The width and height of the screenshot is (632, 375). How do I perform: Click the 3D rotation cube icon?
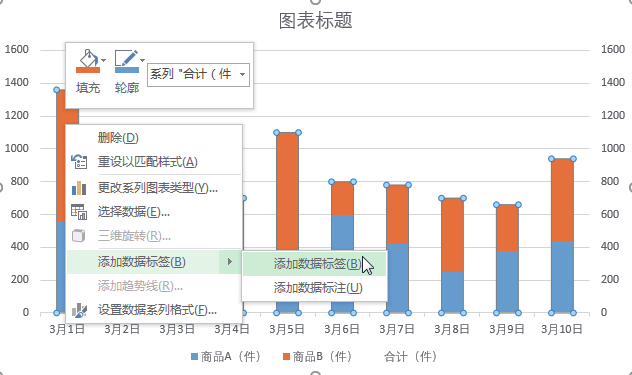79,235
